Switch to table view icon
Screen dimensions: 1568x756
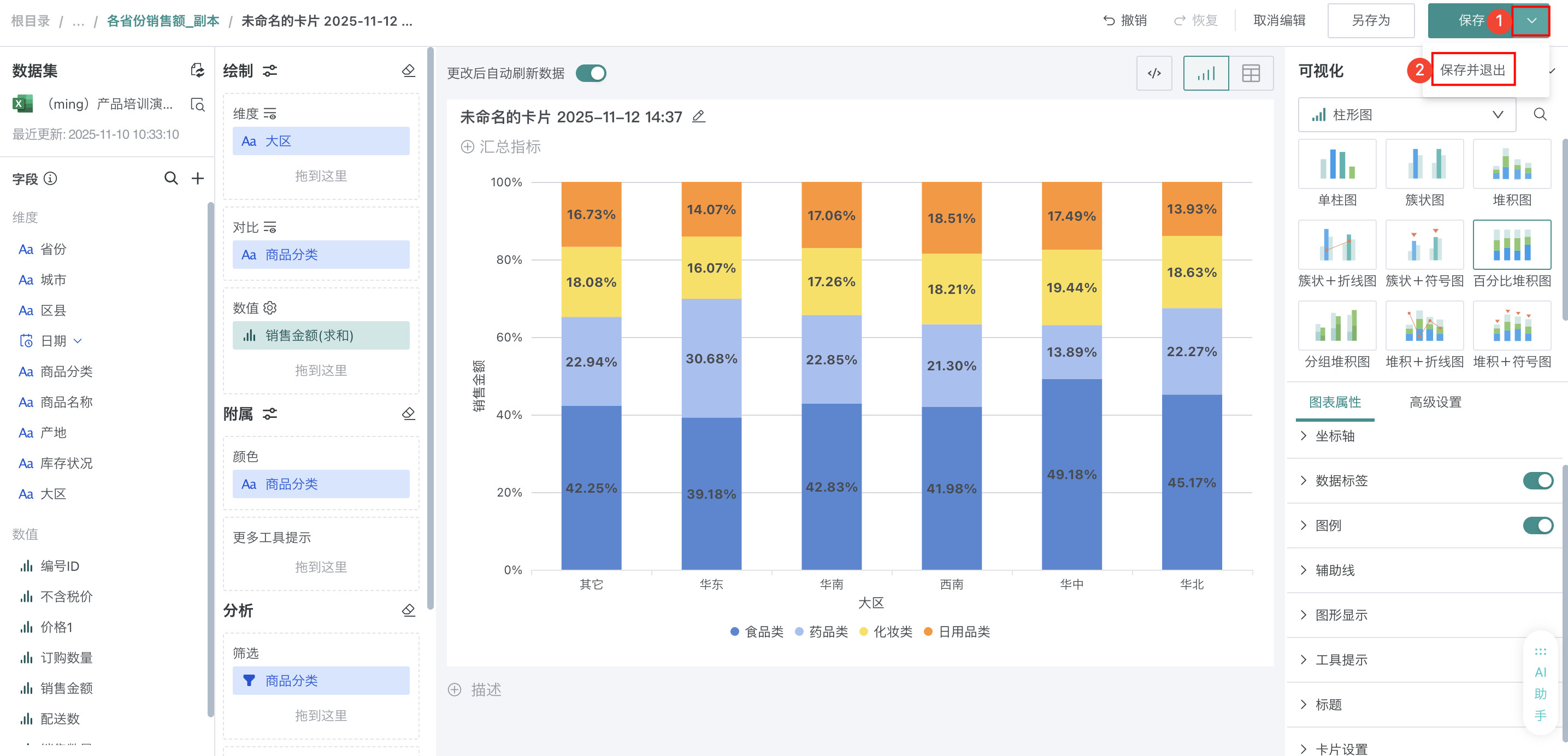pyautogui.click(x=1250, y=74)
